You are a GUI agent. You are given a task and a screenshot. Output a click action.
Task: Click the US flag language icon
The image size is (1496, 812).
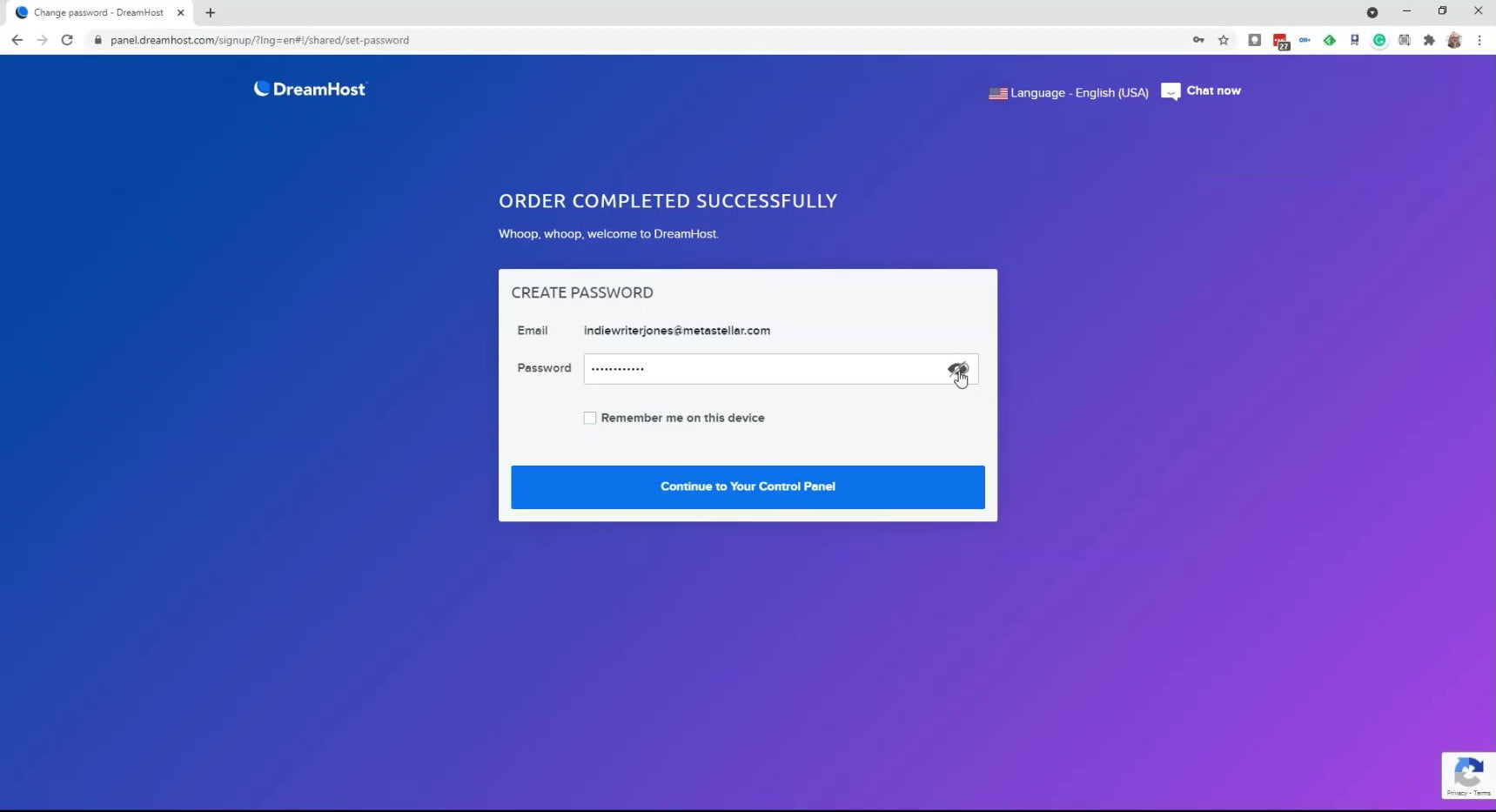pos(998,93)
